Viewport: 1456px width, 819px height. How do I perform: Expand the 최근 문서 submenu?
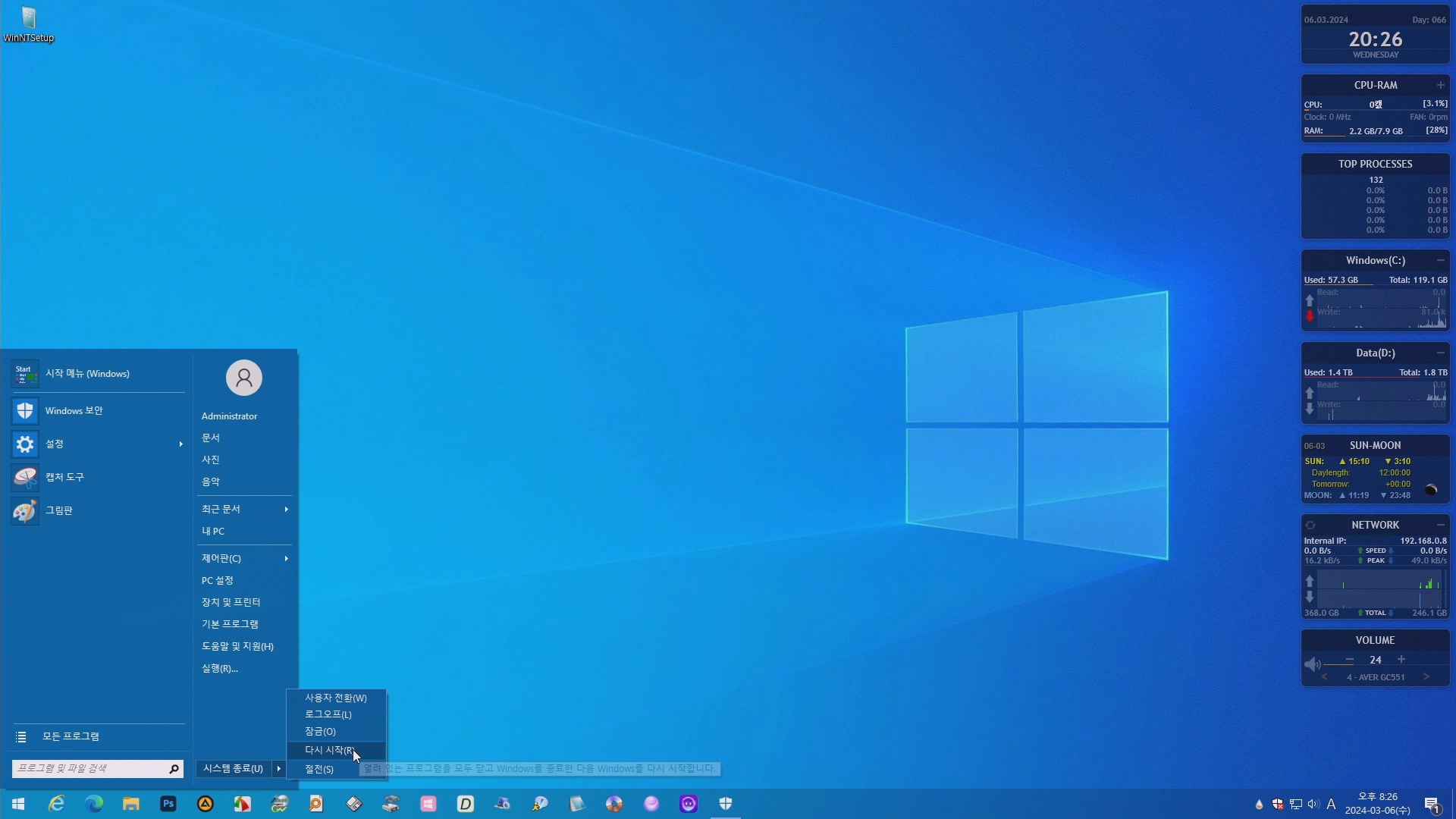pyautogui.click(x=286, y=509)
